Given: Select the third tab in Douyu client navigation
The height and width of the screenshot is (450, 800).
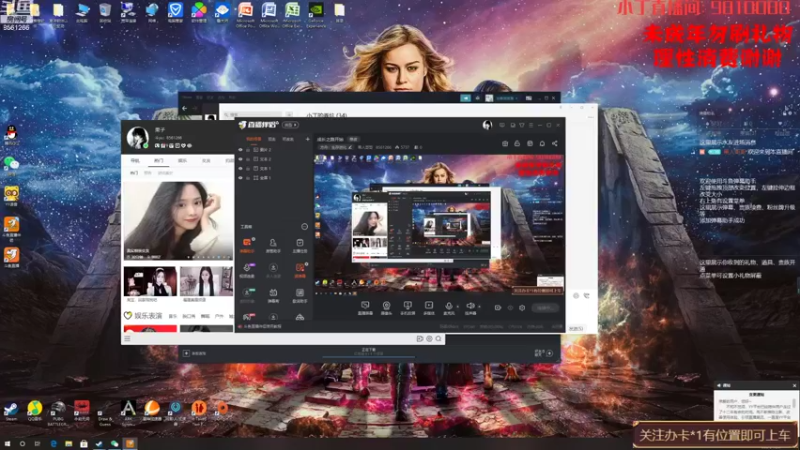Looking at the screenshot, I should (182, 161).
